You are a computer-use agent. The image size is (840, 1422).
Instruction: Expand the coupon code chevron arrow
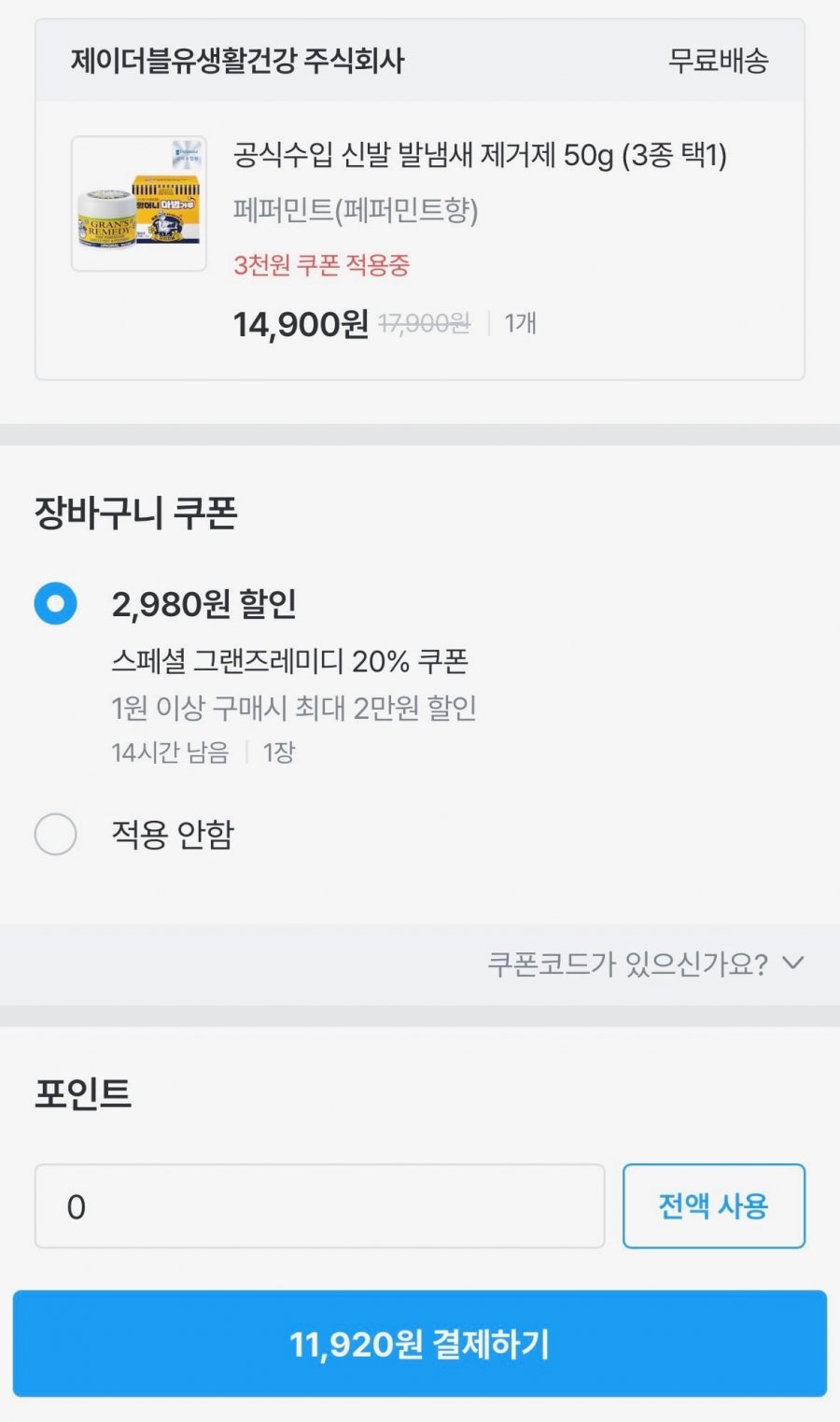(x=792, y=963)
